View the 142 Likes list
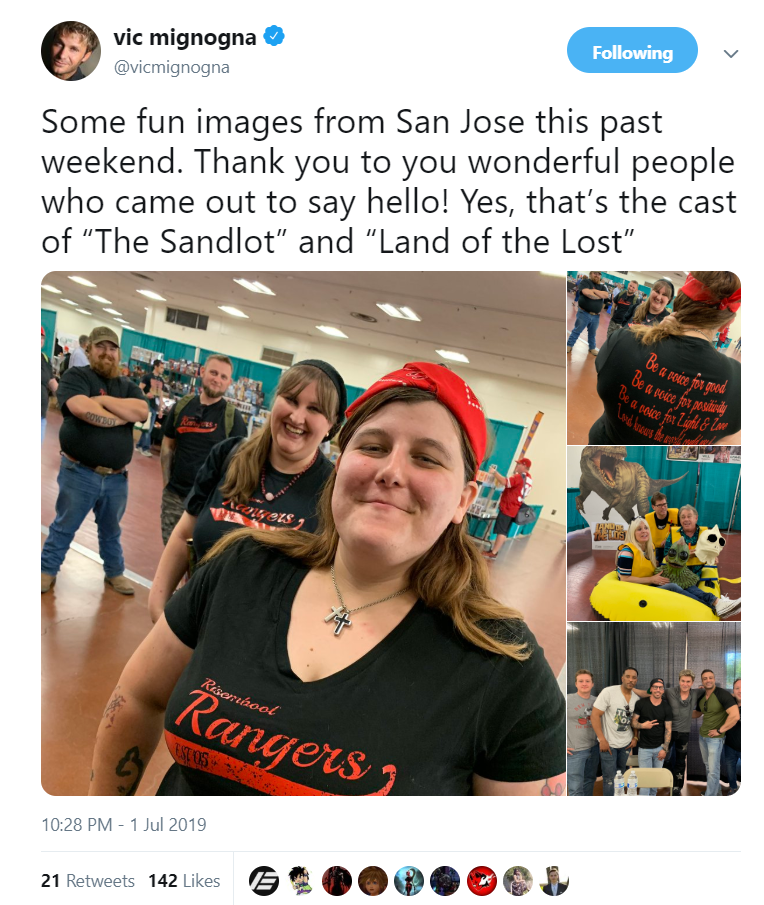 pyautogui.click(x=184, y=881)
